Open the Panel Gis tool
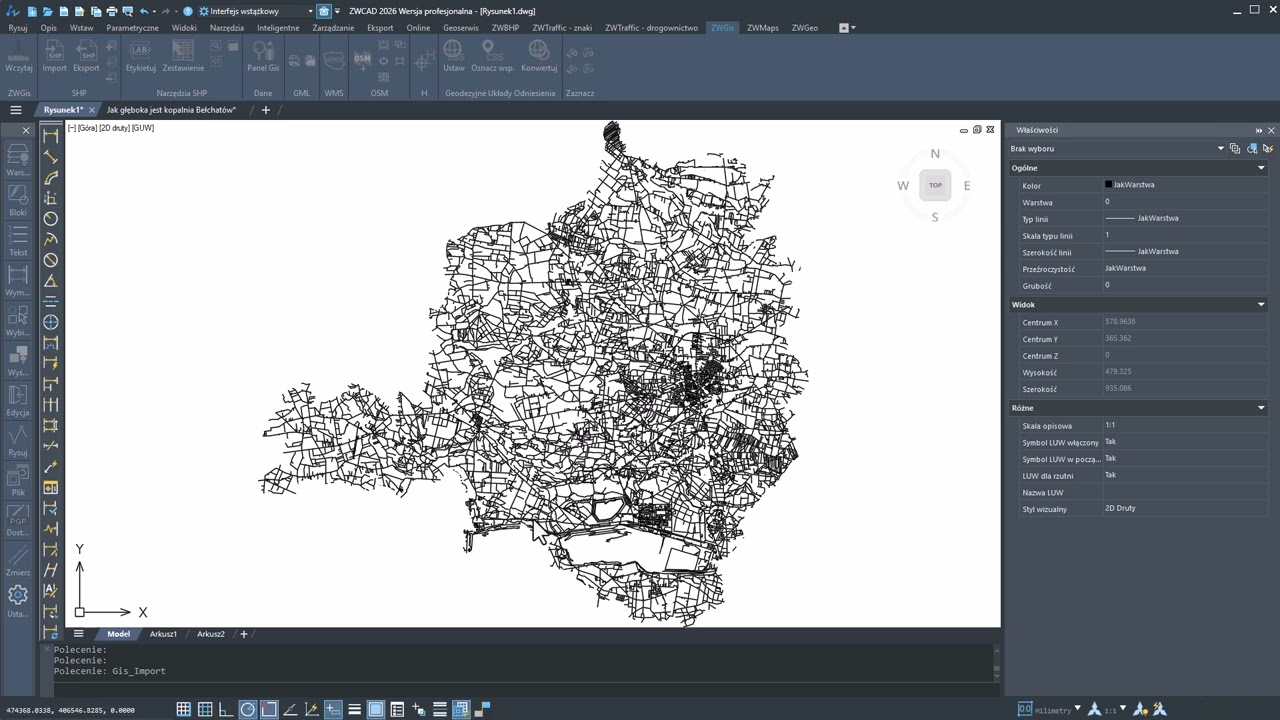The height and width of the screenshot is (720, 1280). pos(263,55)
